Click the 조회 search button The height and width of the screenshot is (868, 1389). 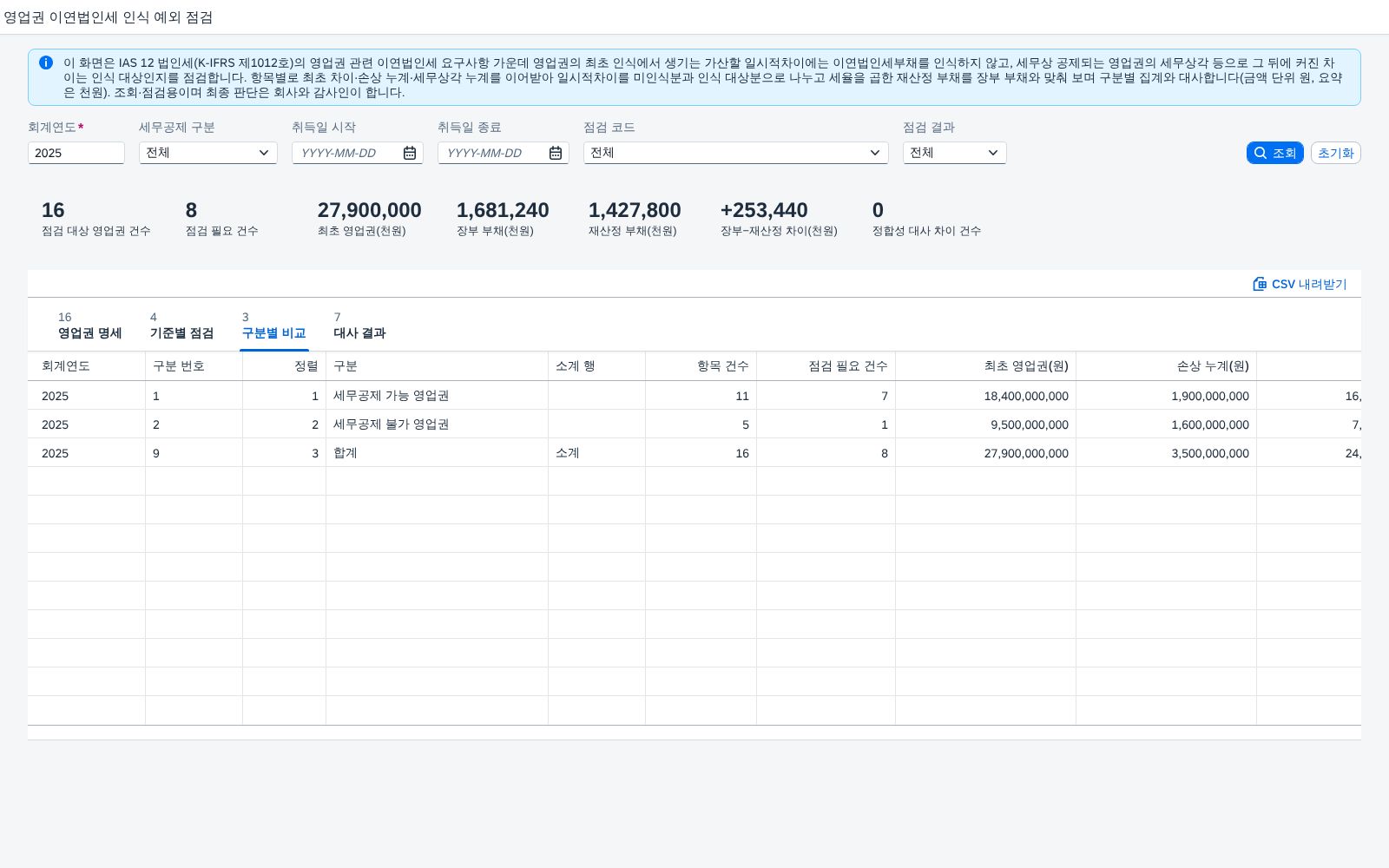(x=1274, y=153)
